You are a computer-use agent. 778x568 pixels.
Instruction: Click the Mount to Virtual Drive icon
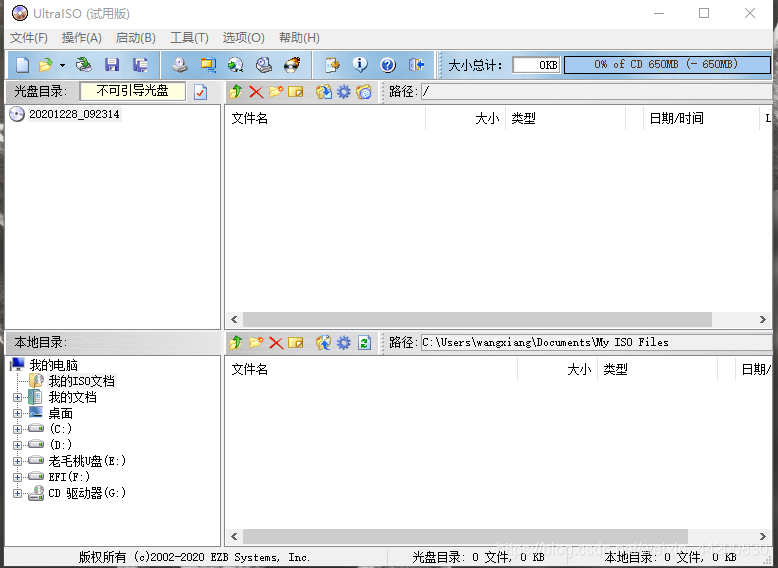263,65
